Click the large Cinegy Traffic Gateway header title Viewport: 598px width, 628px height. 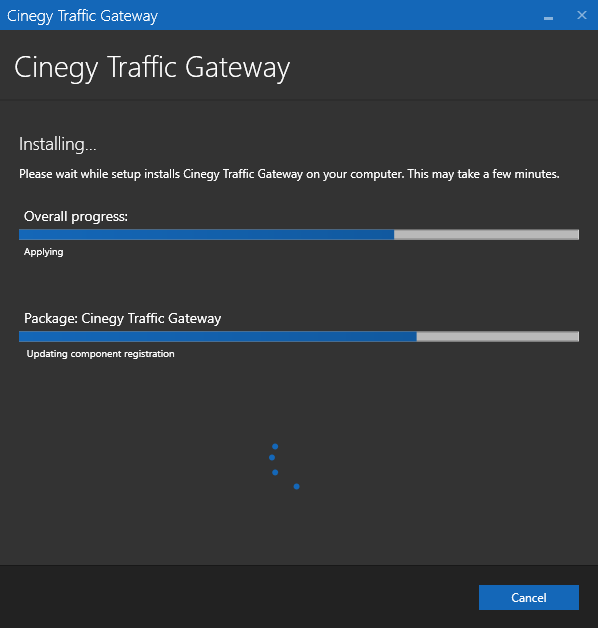[152, 68]
